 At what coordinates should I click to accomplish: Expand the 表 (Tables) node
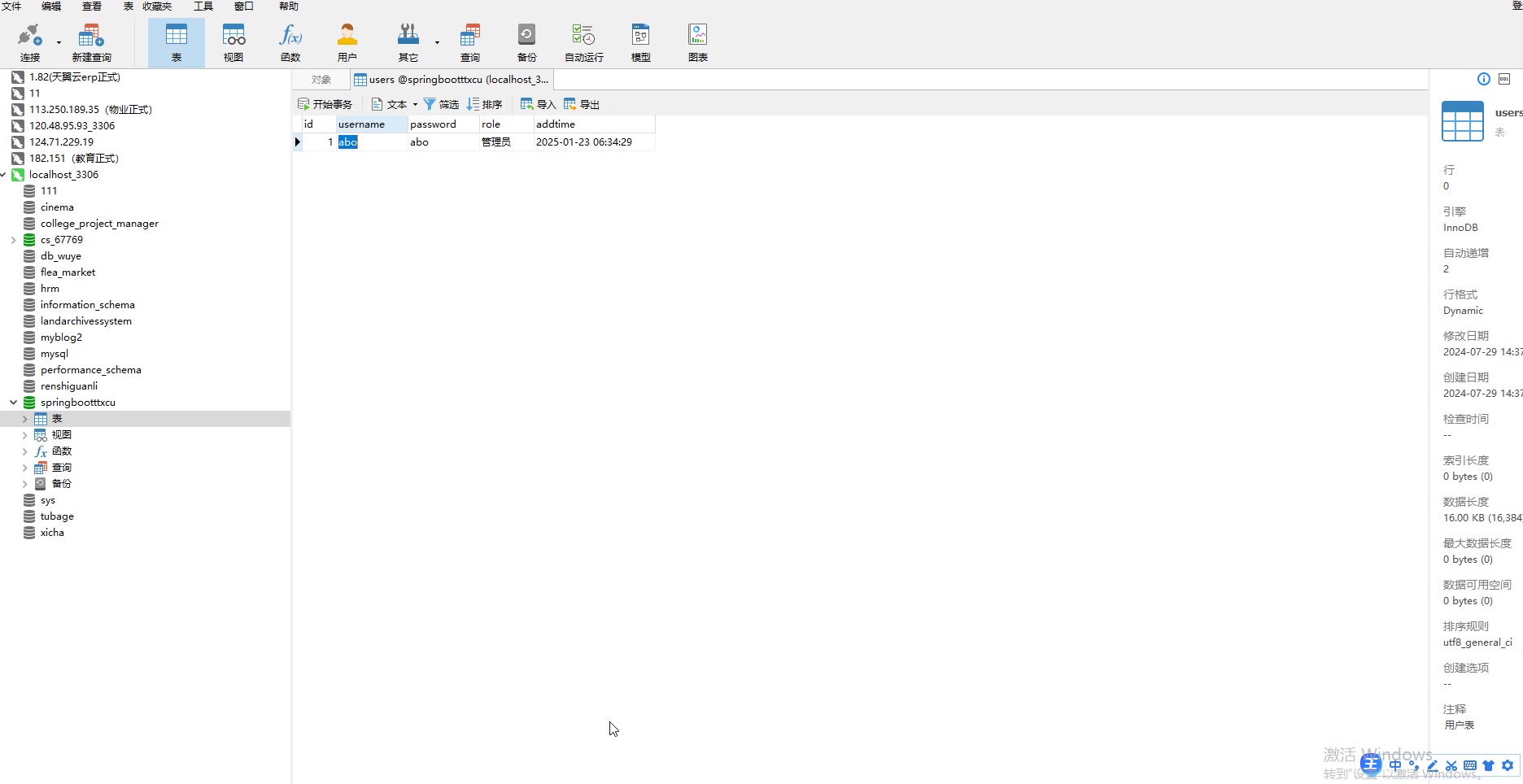click(x=25, y=419)
